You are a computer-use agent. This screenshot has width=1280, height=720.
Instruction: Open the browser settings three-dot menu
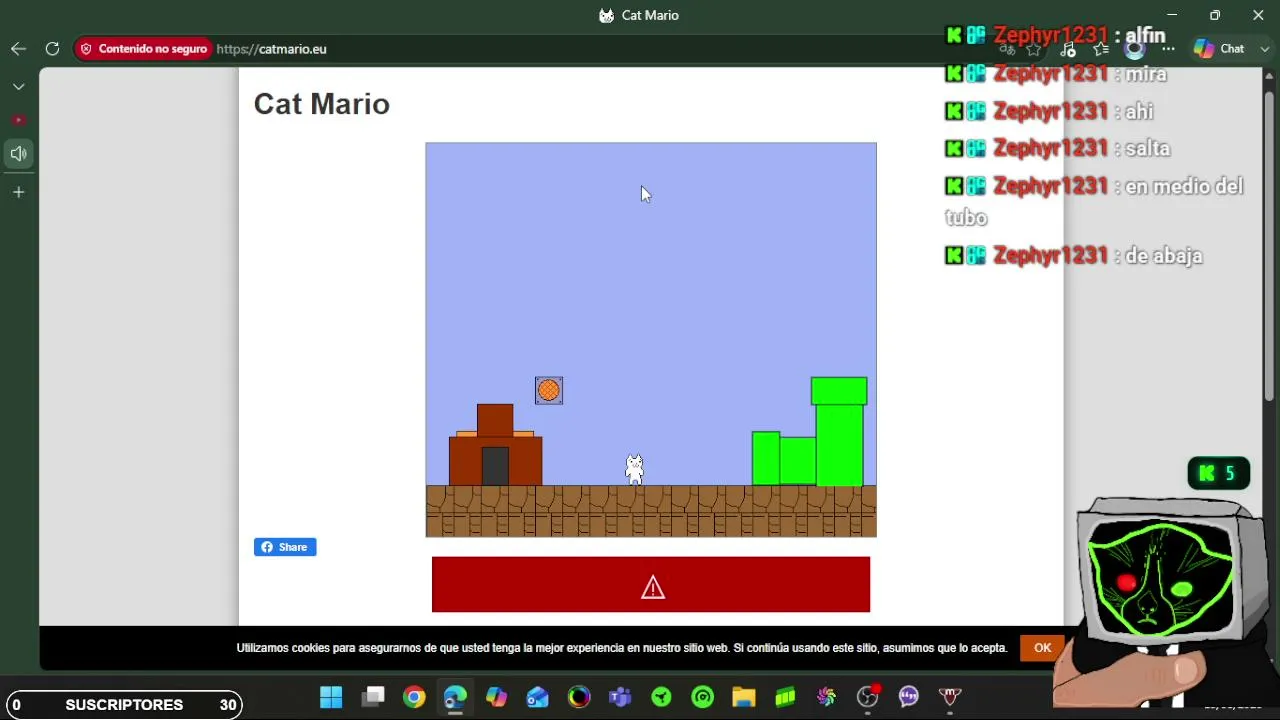(1168, 48)
